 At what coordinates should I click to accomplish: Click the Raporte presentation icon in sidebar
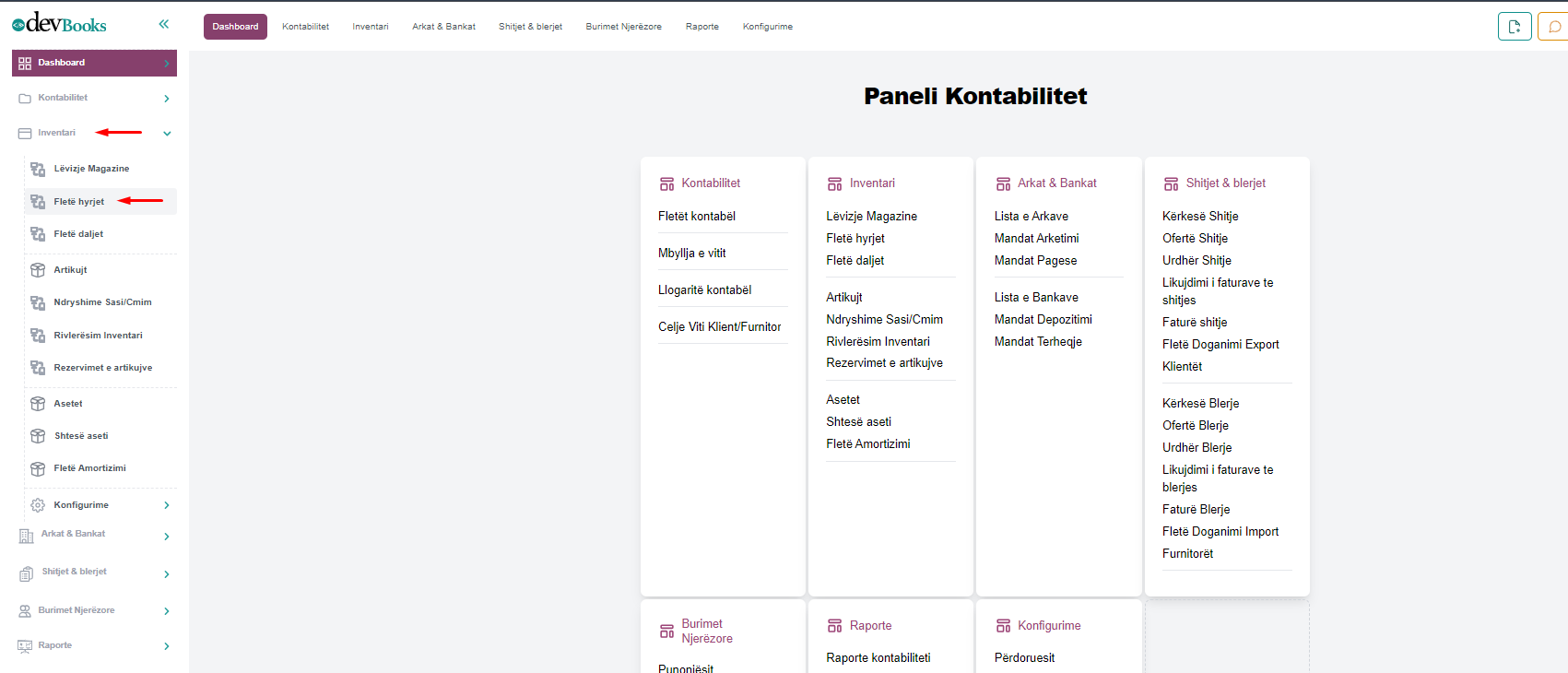pos(25,646)
